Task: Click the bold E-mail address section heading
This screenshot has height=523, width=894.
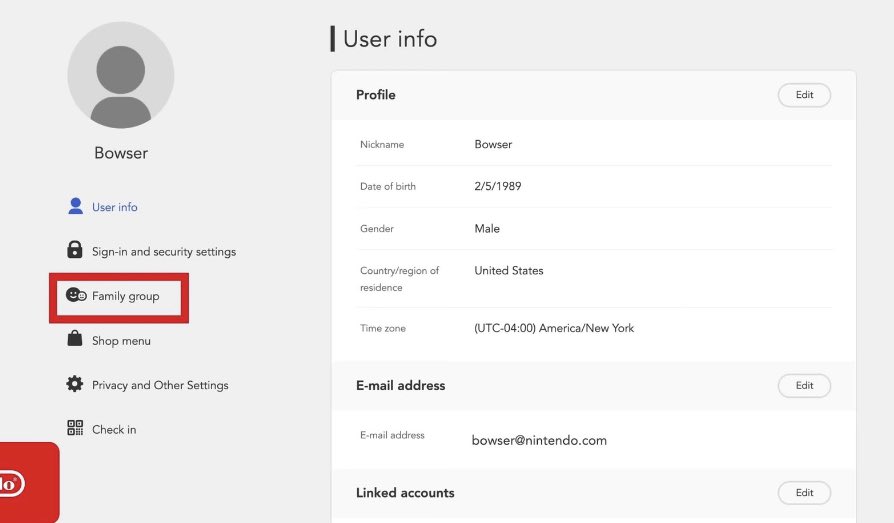Action: (x=400, y=386)
